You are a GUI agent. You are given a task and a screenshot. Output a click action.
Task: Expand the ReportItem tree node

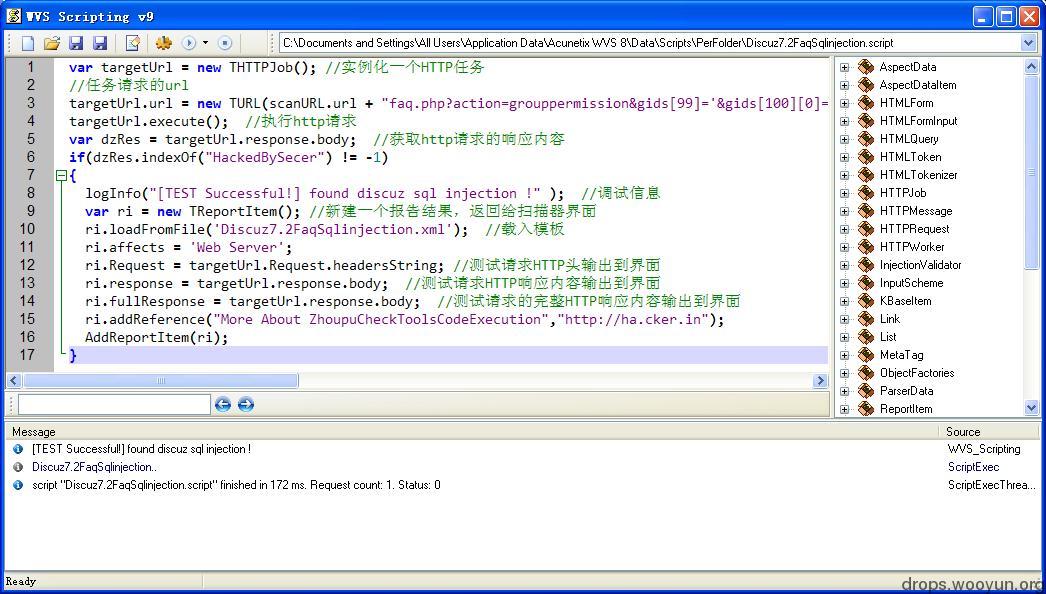point(845,409)
